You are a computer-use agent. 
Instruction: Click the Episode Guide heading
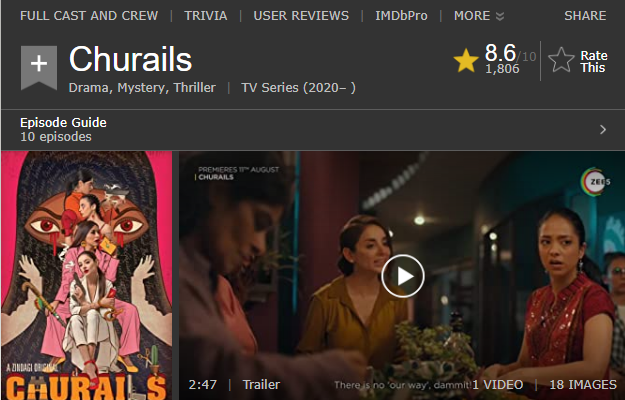tap(63, 123)
